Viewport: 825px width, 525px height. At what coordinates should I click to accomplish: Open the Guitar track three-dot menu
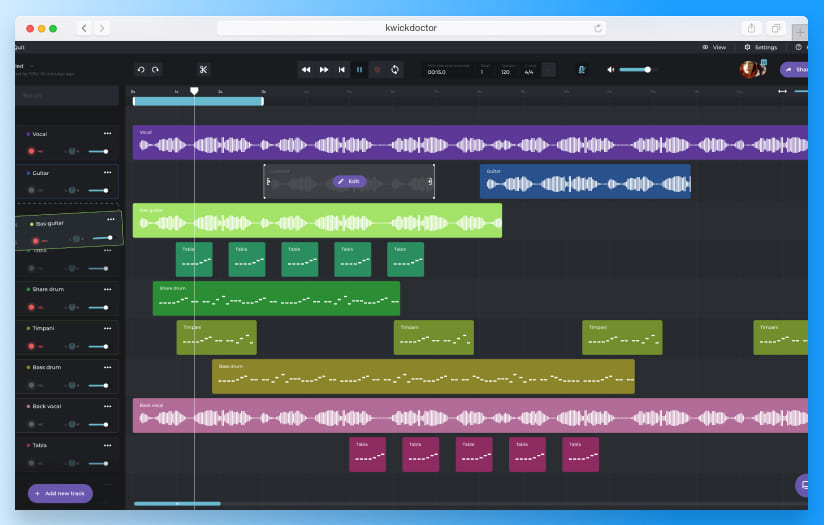(108, 173)
